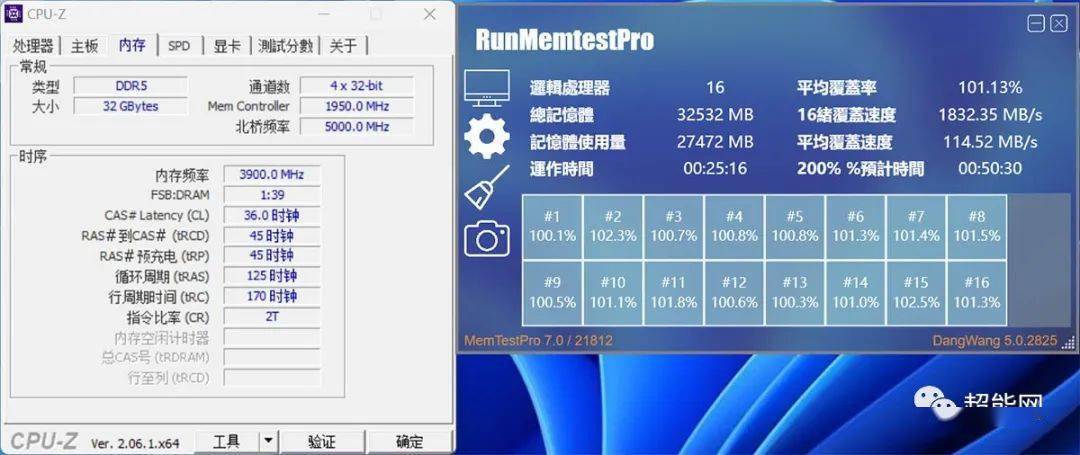This screenshot has width=1080, height=455.
Task: Switch to the 主板 tab in CPU-Z
Action: 85,46
